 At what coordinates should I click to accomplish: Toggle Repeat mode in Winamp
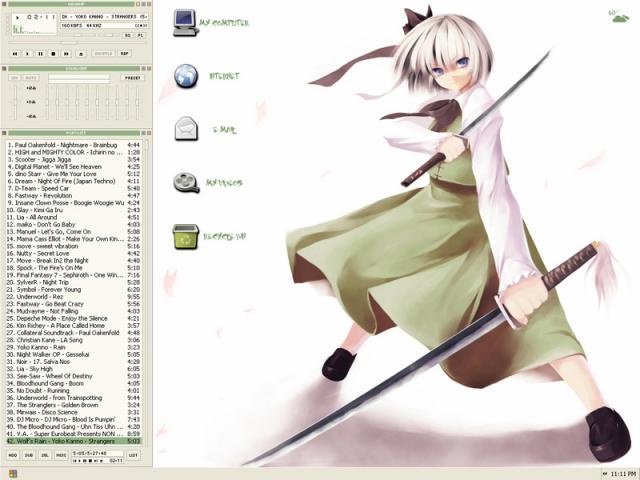coord(125,53)
